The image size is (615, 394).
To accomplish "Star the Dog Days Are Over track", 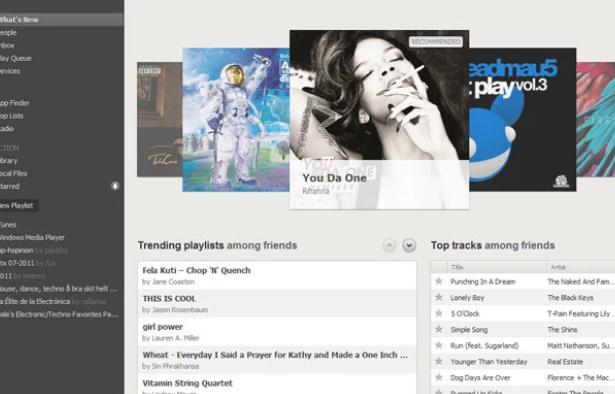I will [x=439, y=378].
